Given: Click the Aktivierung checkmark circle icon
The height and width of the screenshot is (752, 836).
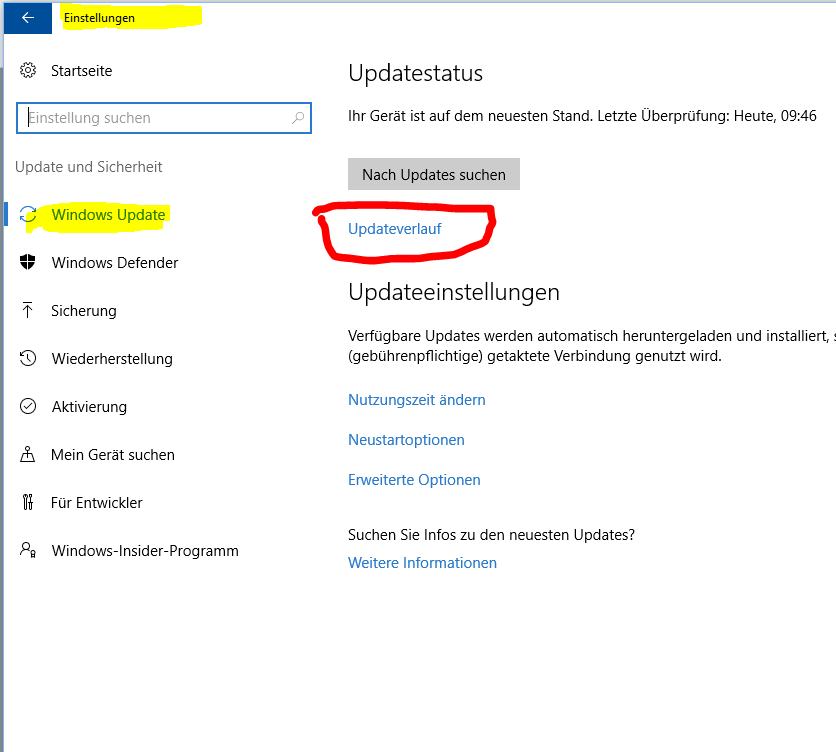Looking at the screenshot, I should (x=28, y=406).
